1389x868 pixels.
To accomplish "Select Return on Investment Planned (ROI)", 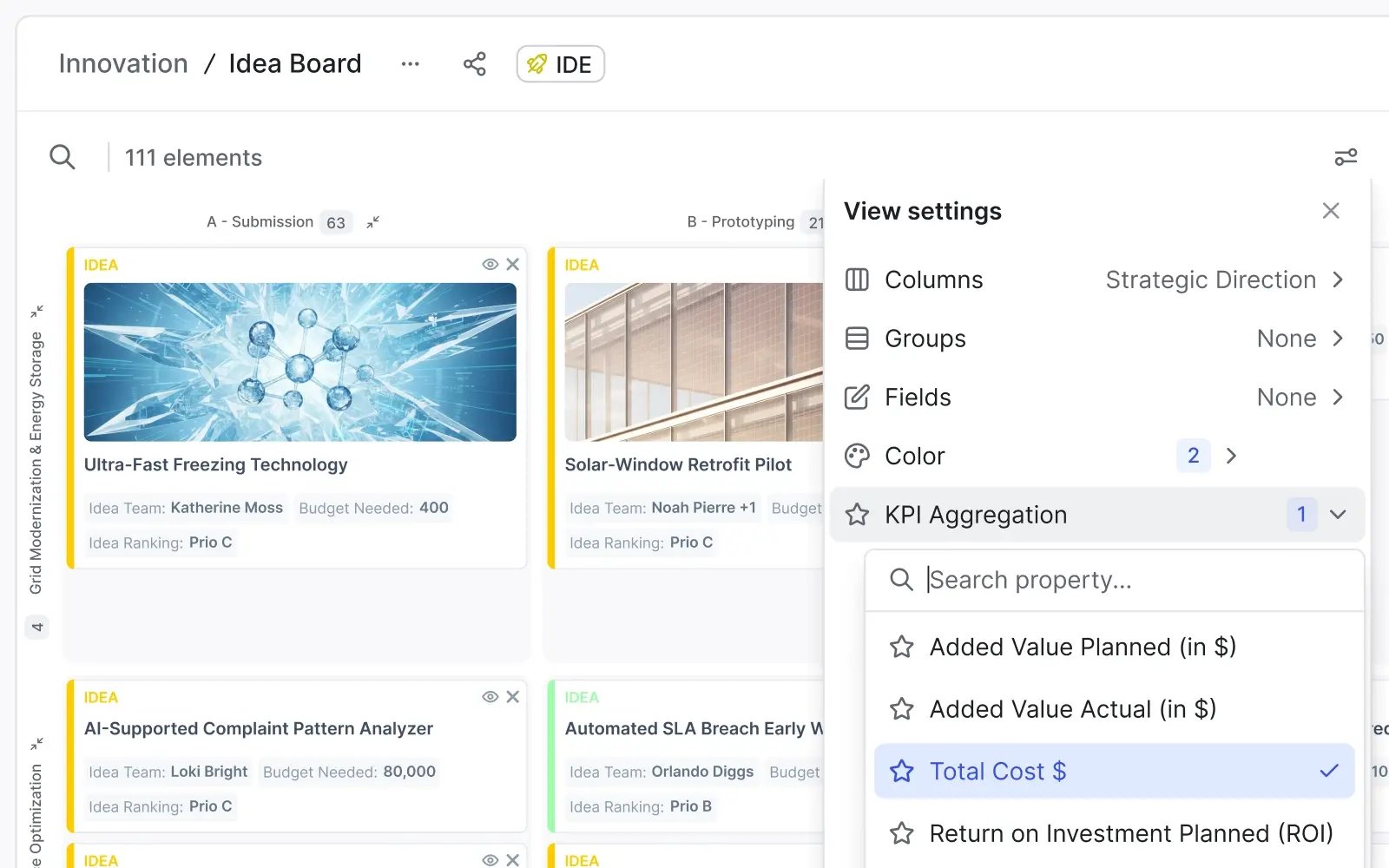I will [x=1115, y=833].
